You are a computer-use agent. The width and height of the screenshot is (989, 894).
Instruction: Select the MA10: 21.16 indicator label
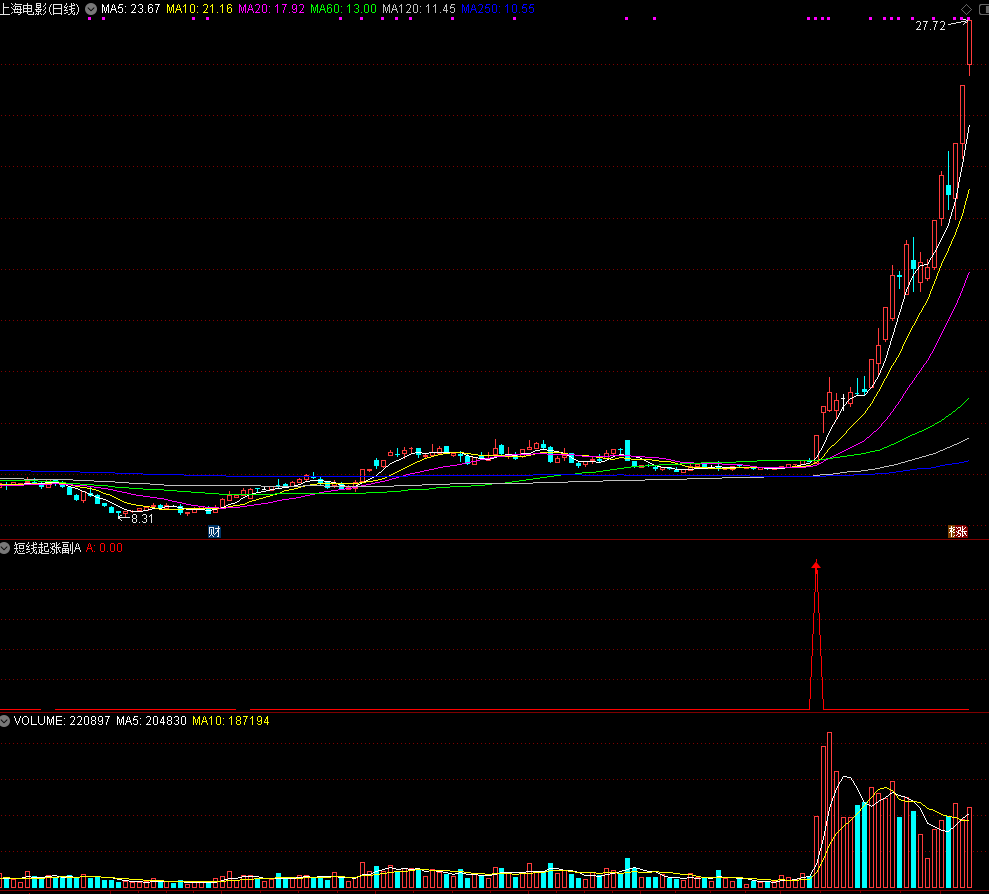(199, 9)
